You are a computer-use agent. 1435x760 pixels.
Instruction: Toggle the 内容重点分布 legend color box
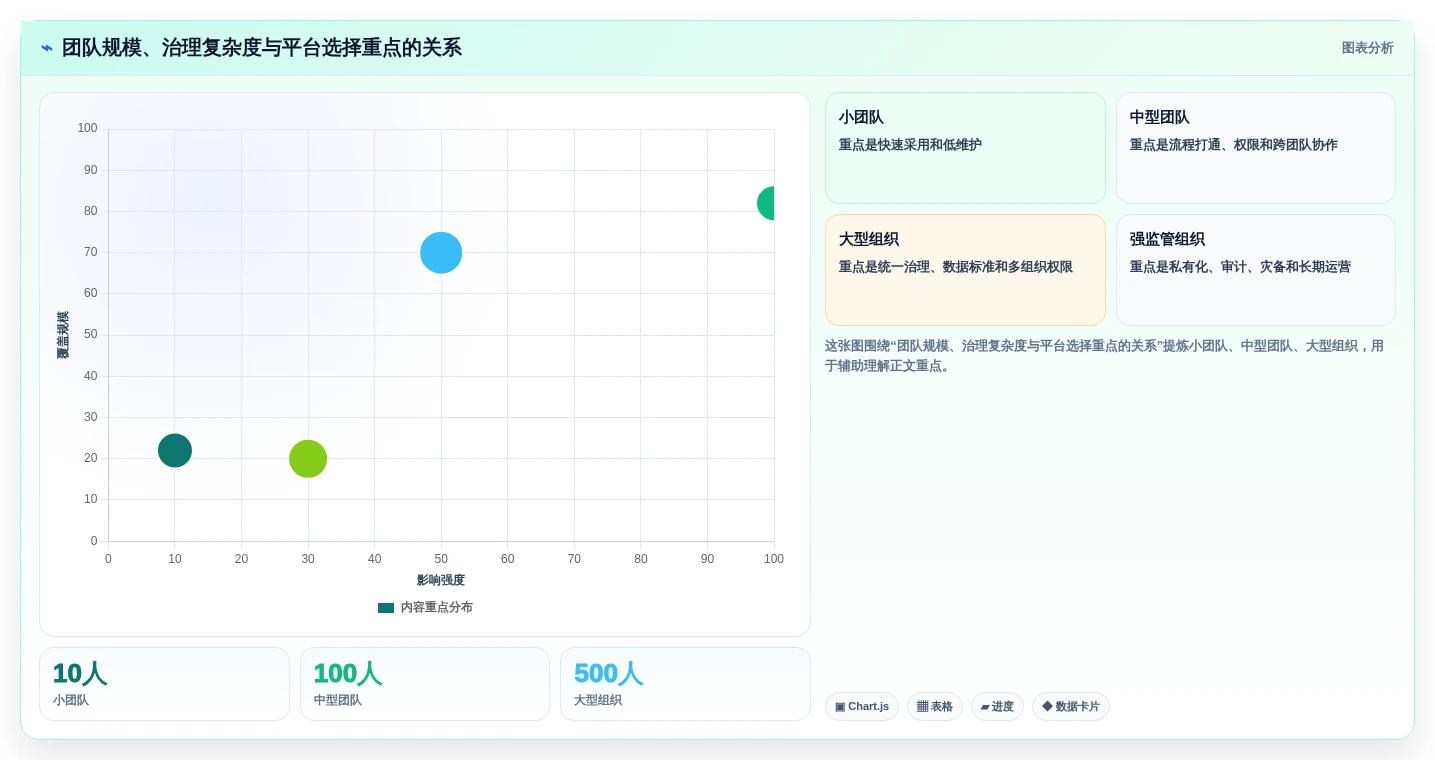tap(386, 608)
